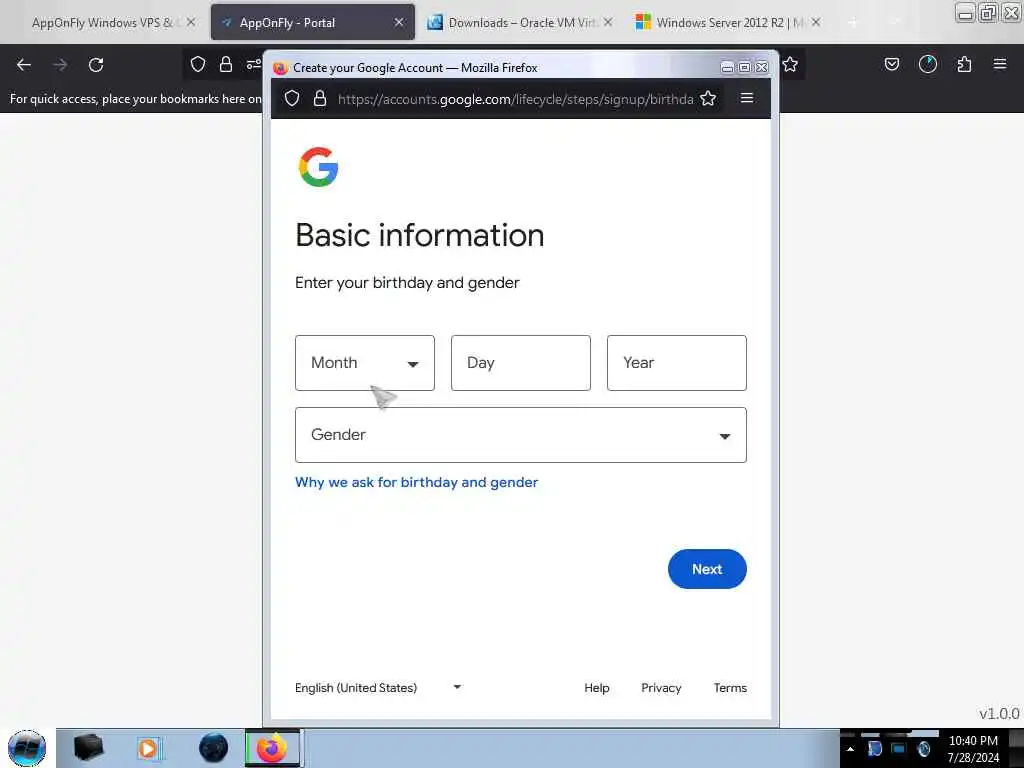Image resolution: width=1024 pixels, height=768 pixels.
Task: Open the Terms link
Action: point(730,688)
